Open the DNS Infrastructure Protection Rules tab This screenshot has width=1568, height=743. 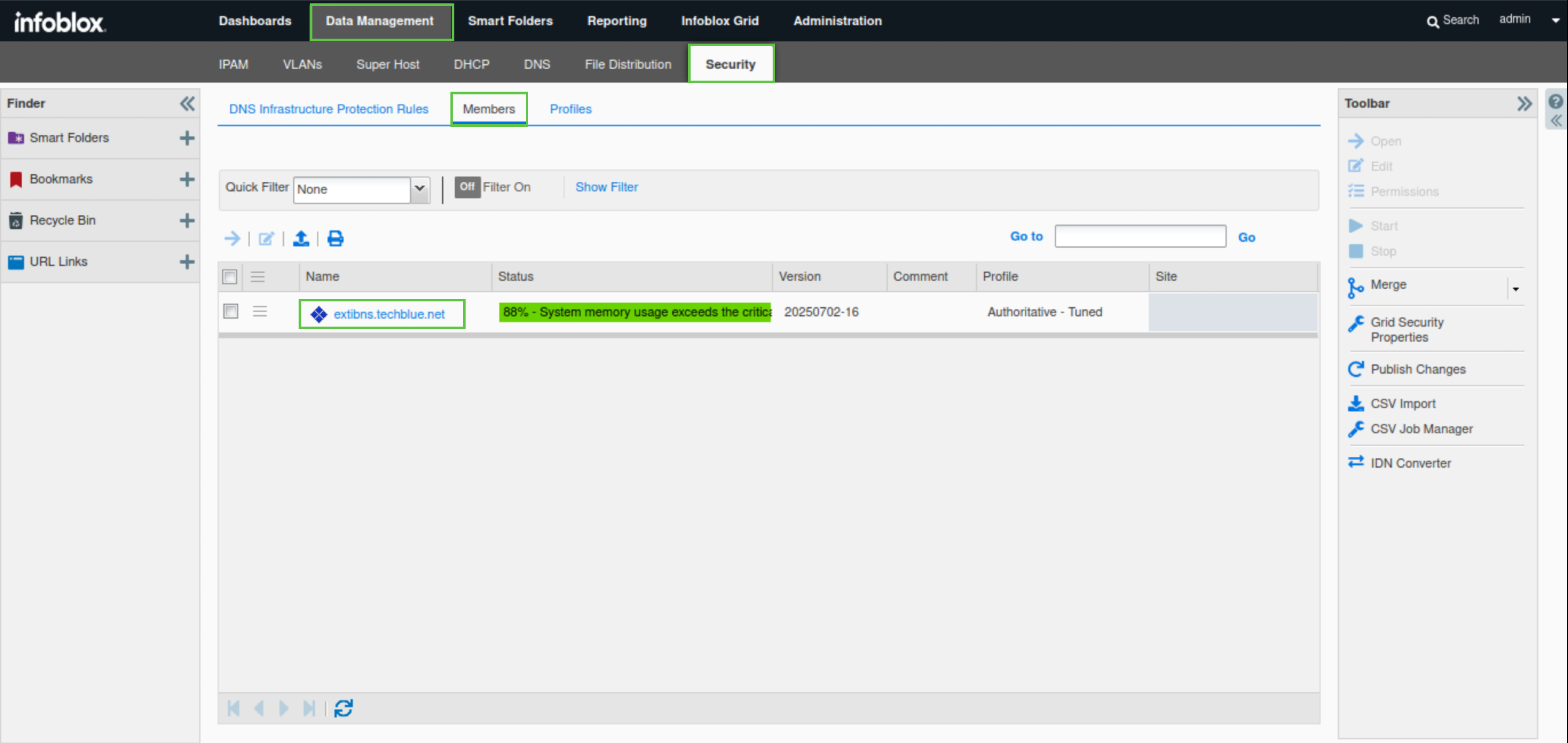(329, 109)
